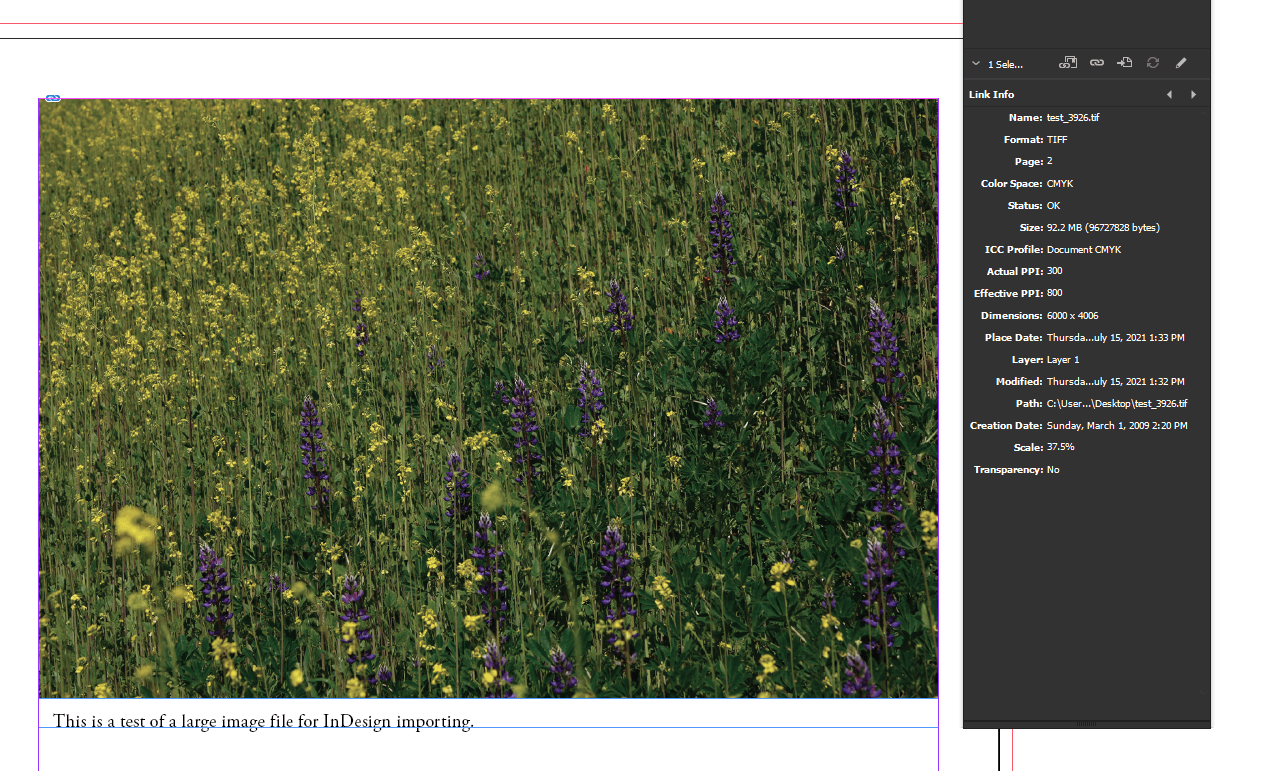Show next link info page arrow

tap(1193, 94)
